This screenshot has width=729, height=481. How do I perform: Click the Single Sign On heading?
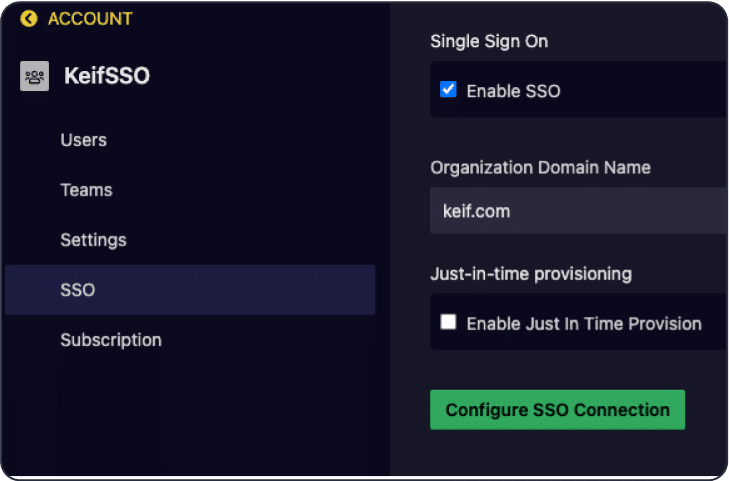(489, 41)
